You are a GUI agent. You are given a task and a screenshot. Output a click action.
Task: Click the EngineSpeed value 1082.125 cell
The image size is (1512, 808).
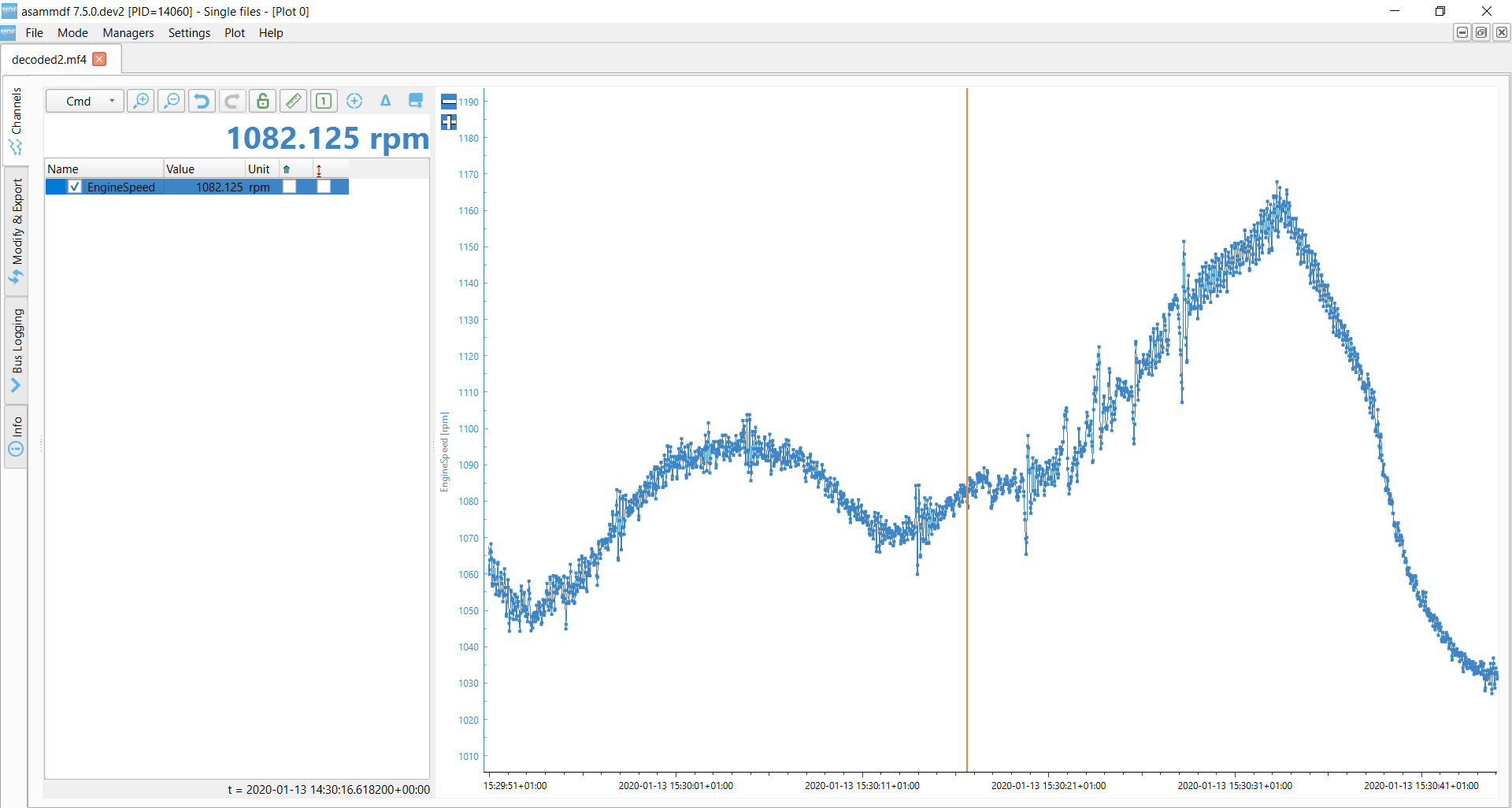tap(205, 187)
